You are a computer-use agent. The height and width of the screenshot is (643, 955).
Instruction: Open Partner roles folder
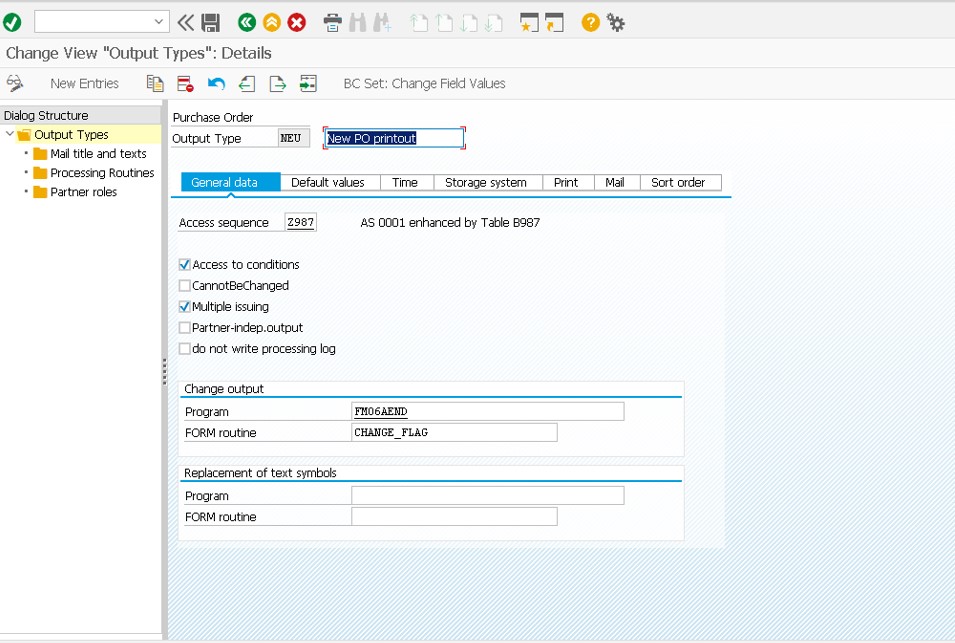coord(83,192)
